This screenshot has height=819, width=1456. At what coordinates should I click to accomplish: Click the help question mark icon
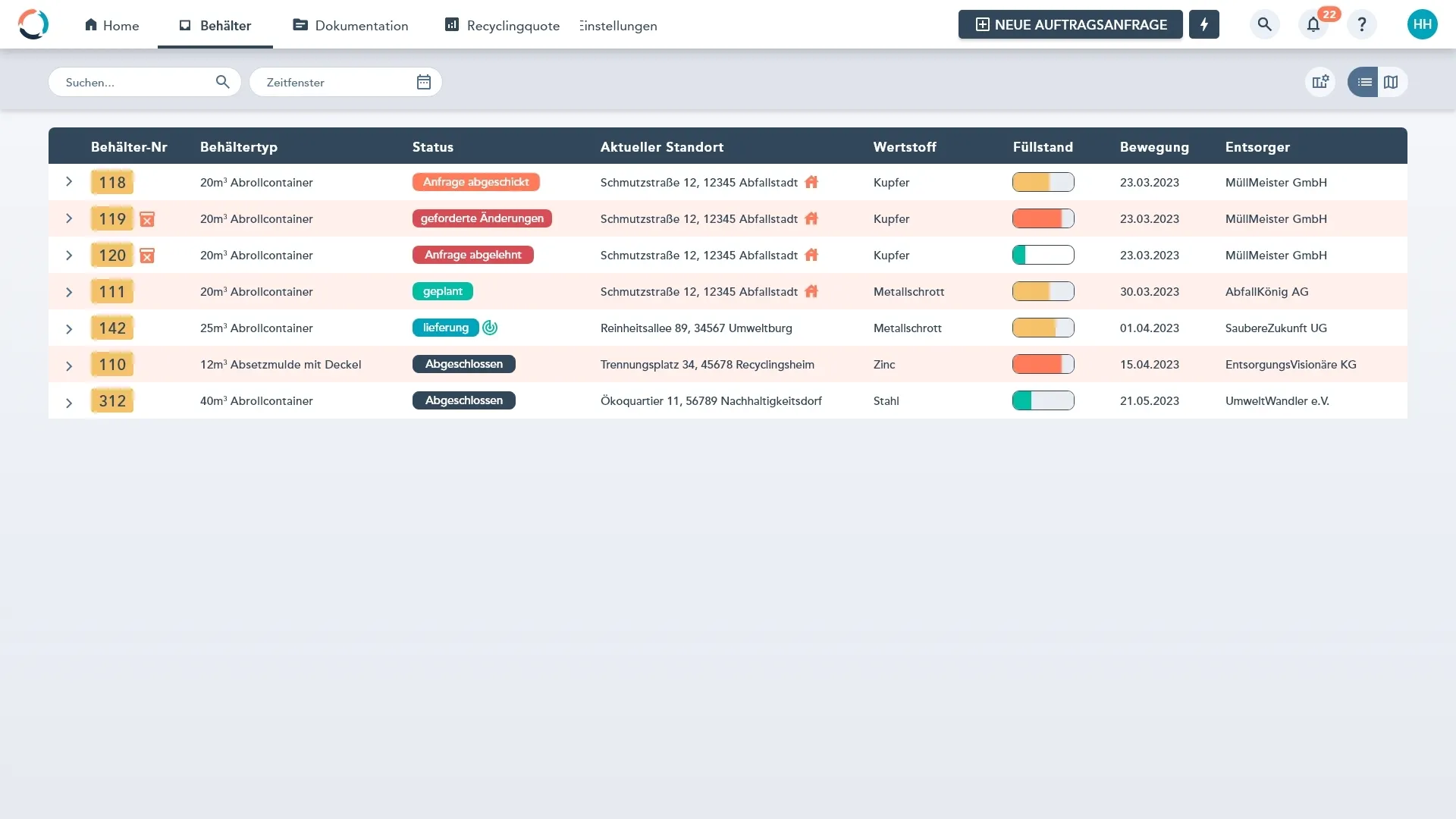(1362, 24)
